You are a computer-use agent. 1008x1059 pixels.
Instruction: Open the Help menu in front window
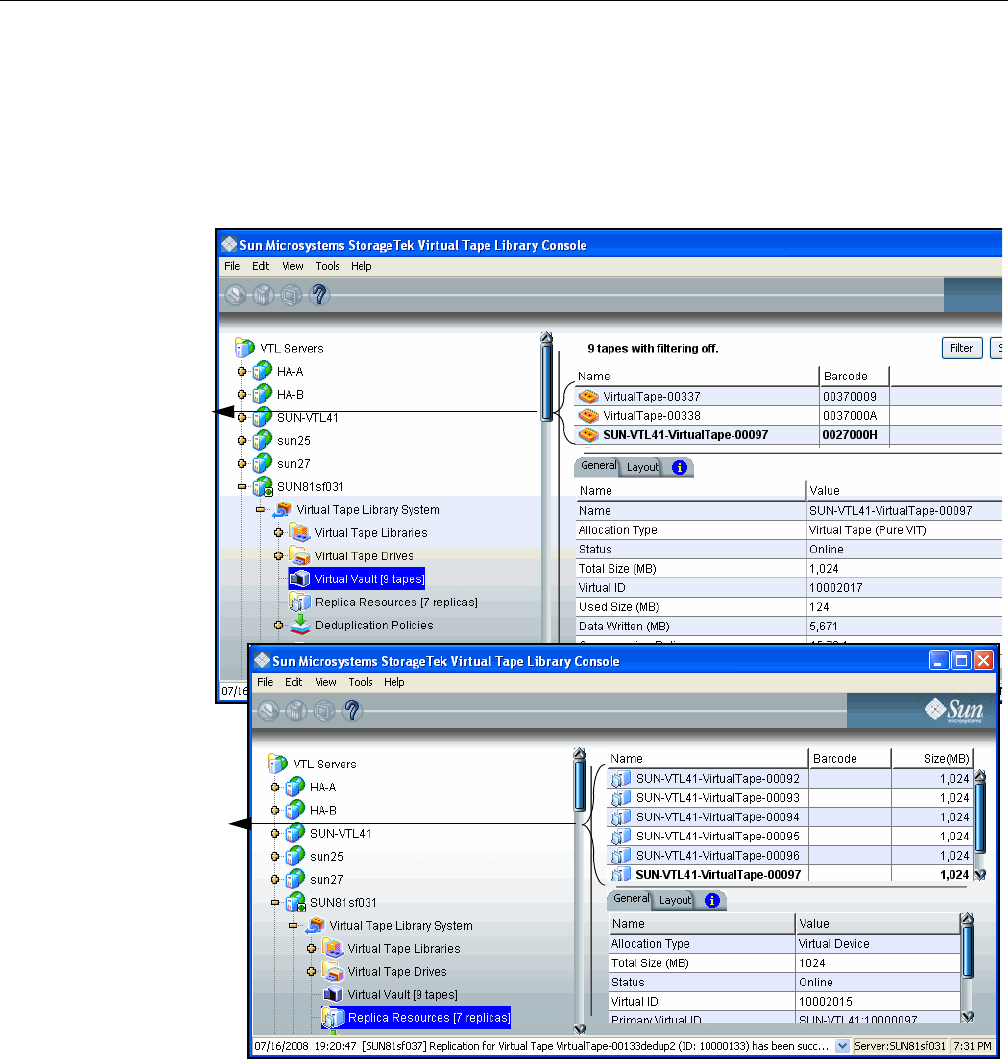pyautogui.click(x=394, y=682)
